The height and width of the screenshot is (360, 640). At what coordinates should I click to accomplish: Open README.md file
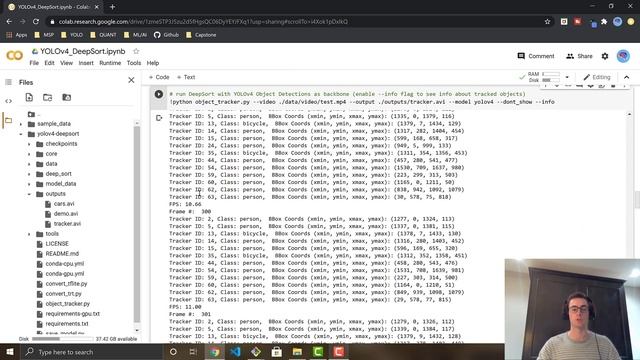(62, 253)
